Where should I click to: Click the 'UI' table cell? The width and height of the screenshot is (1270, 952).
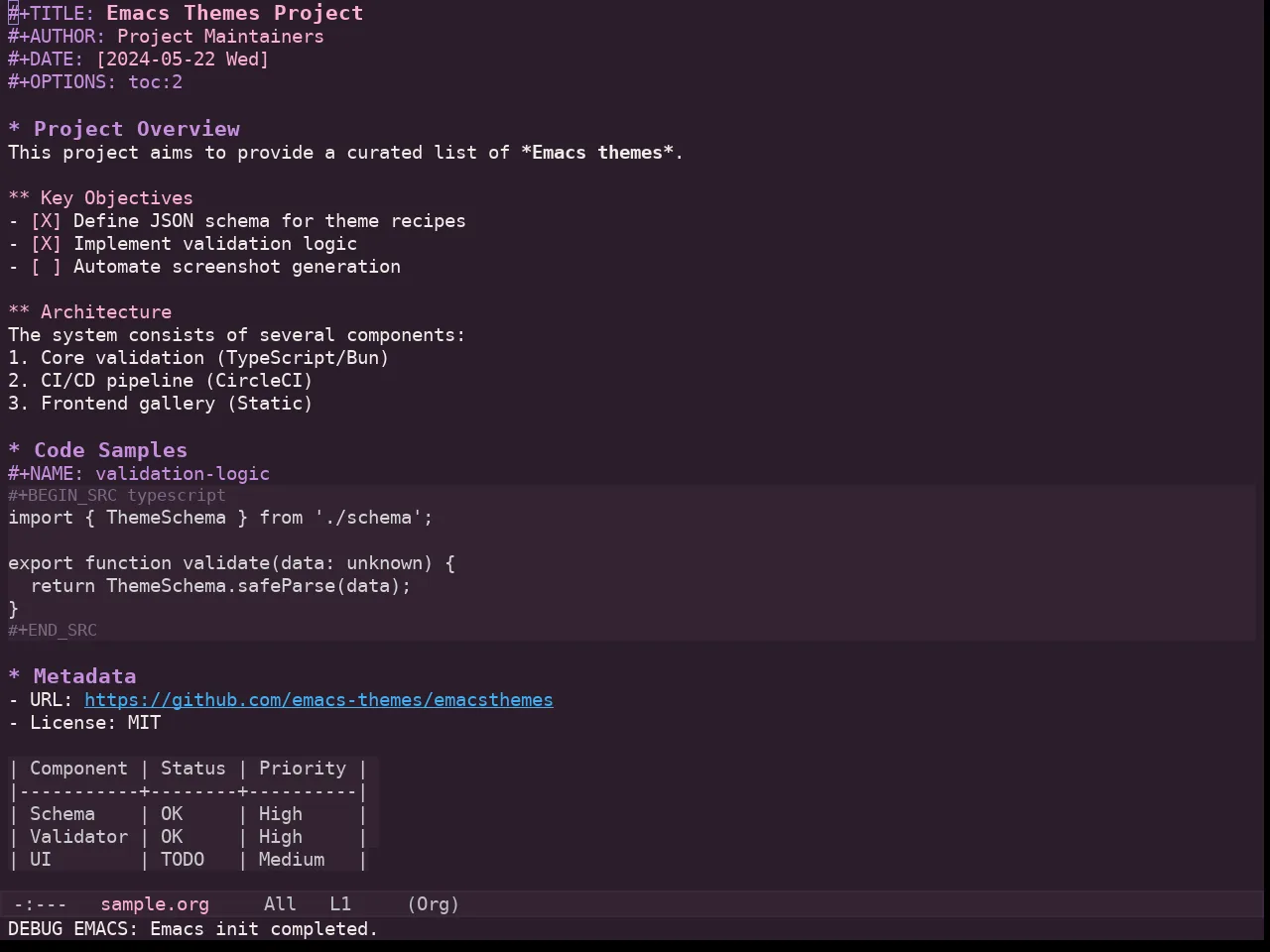tap(41, 860)
